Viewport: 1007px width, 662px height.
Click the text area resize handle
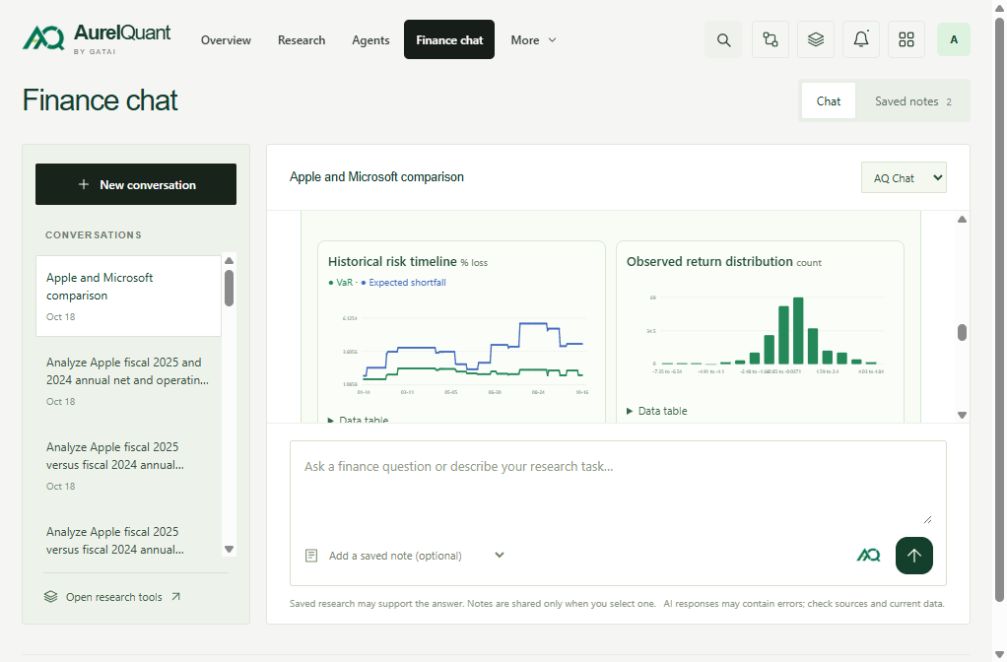pyautogui.click(x=927, y=519)
